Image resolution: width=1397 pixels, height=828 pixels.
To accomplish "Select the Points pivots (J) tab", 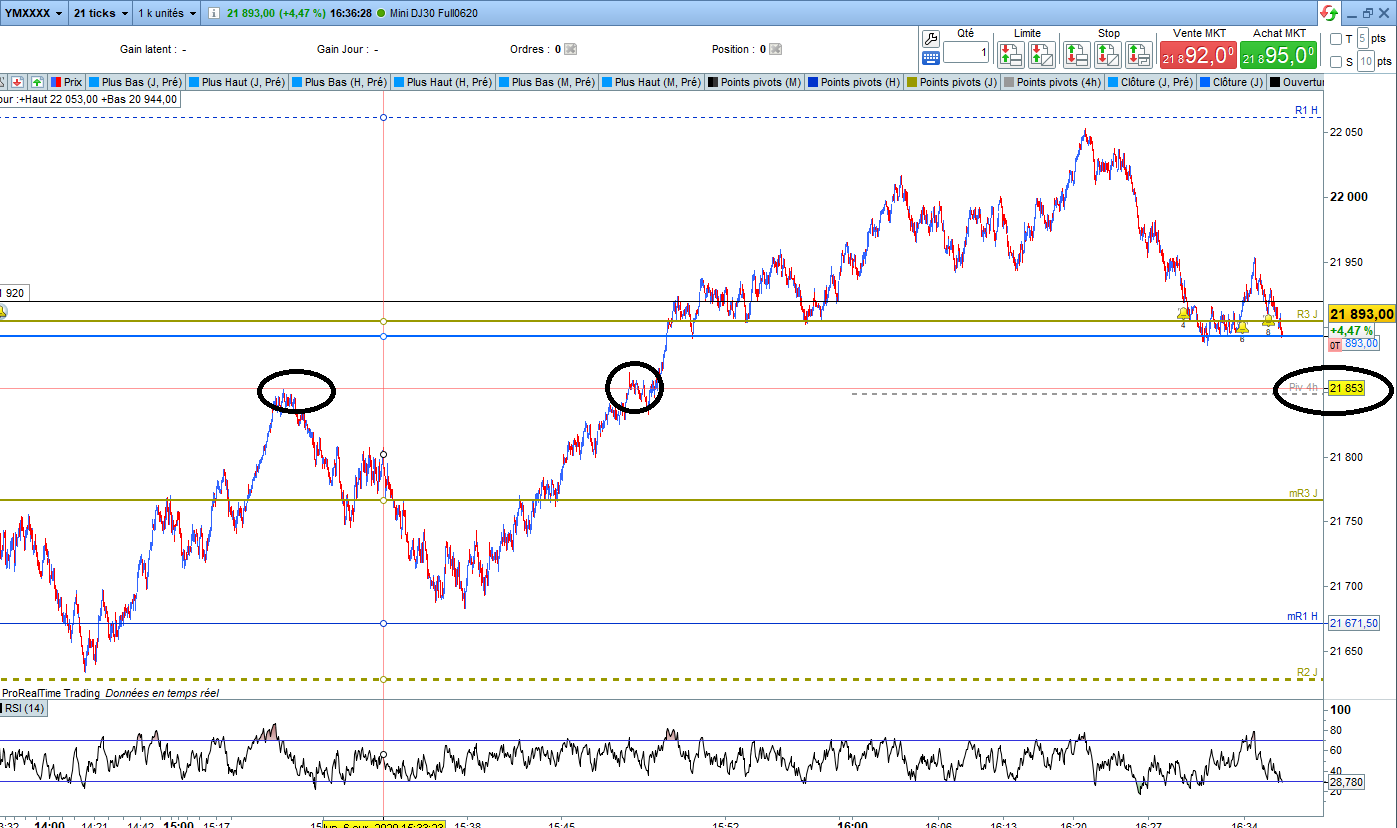I will pos(952,82).
